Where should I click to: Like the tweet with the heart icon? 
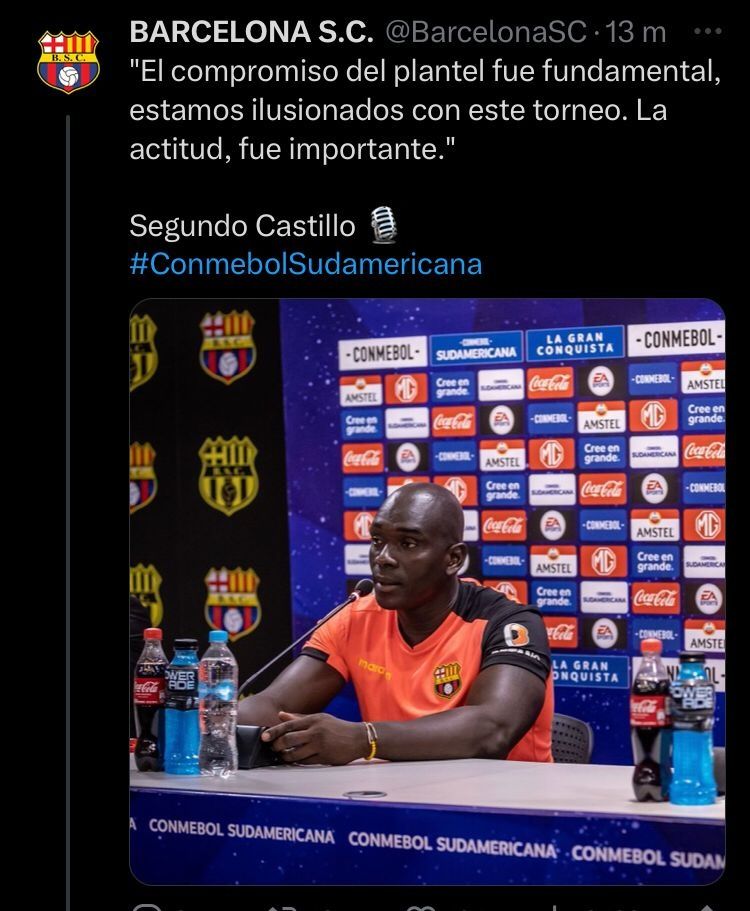(419, 908)
